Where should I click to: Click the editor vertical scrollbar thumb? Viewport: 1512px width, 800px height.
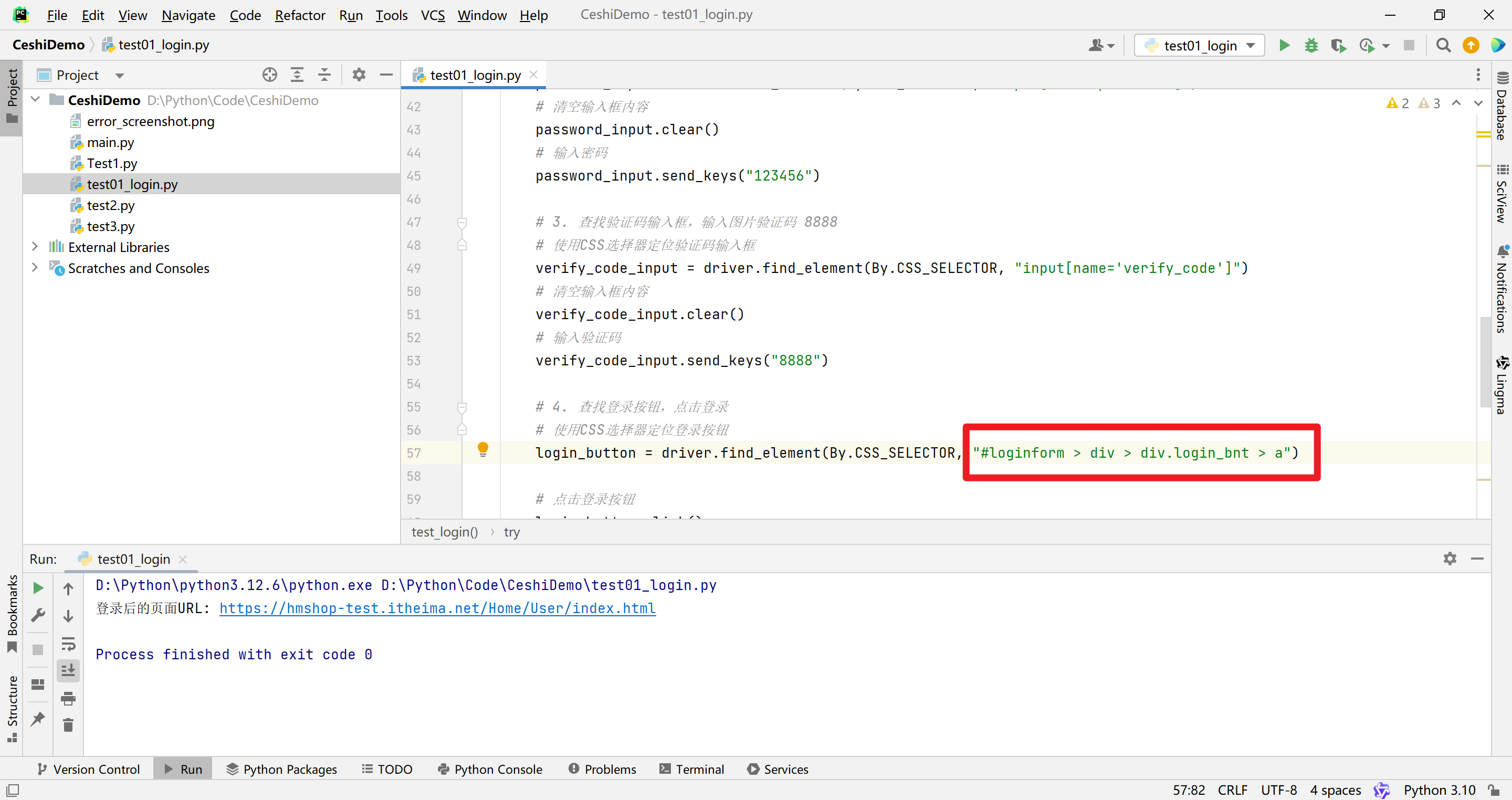pyautogui.click(x=1484, y=363)
